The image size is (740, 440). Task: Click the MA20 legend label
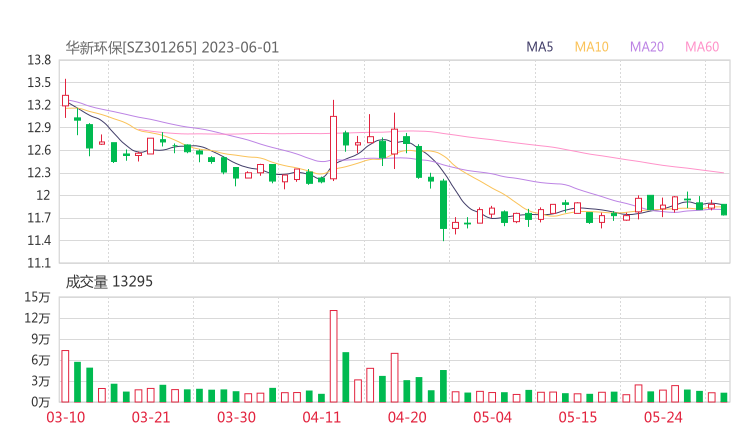tap(647, 47)
